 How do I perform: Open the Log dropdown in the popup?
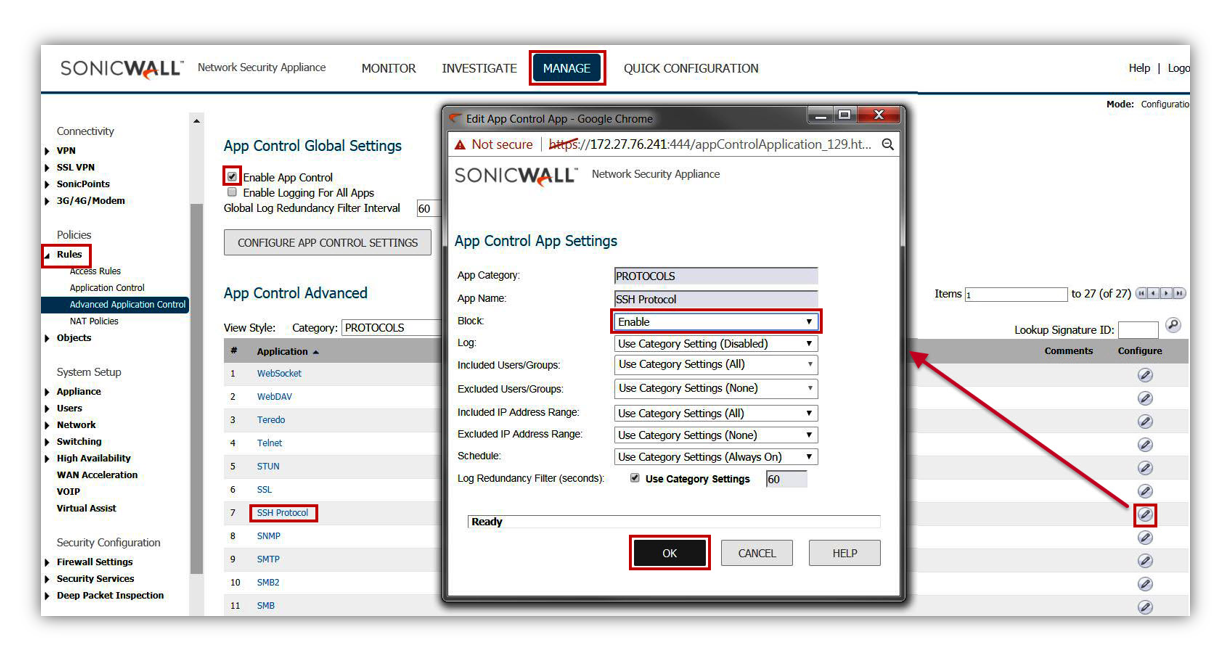716,344
